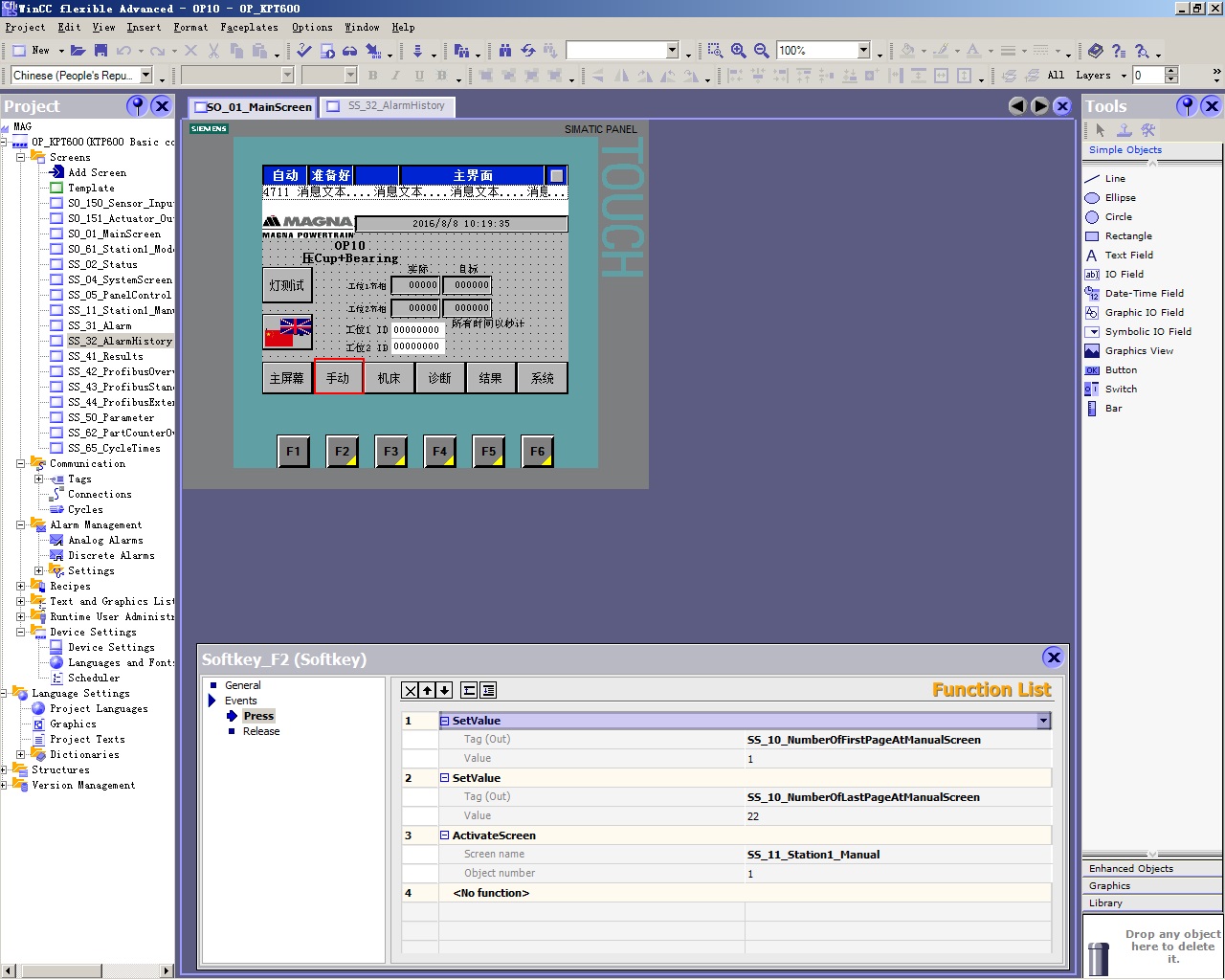Pin the Project panel
Screen dimensions: 1225x980
click(x=137, y=106)
